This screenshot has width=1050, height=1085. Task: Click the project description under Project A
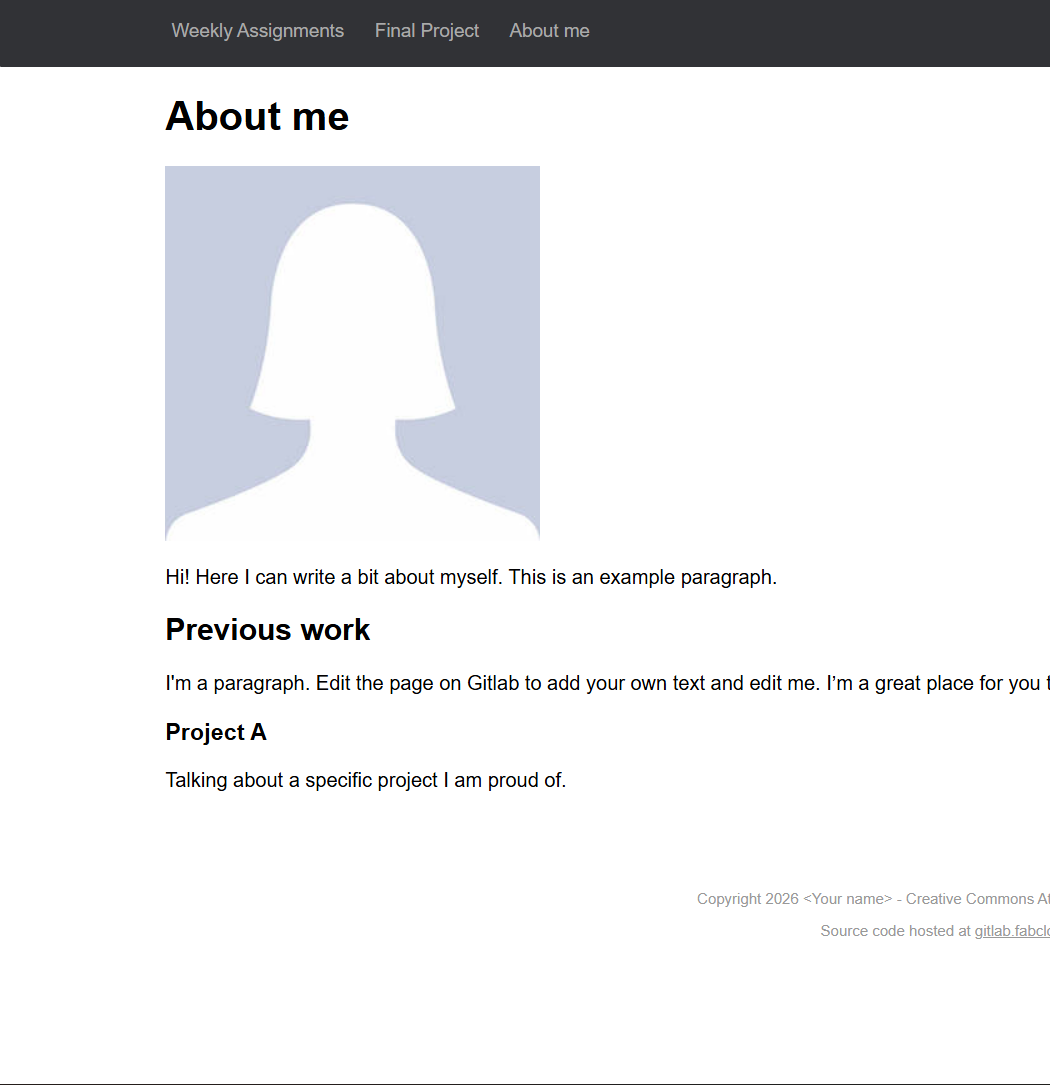click(x=365, y=780)
